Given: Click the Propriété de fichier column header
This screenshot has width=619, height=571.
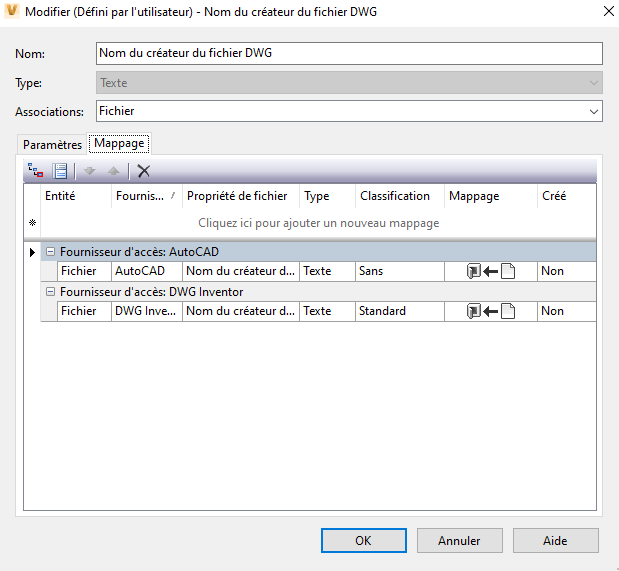Looking at the screenshot, I should 241,196.
